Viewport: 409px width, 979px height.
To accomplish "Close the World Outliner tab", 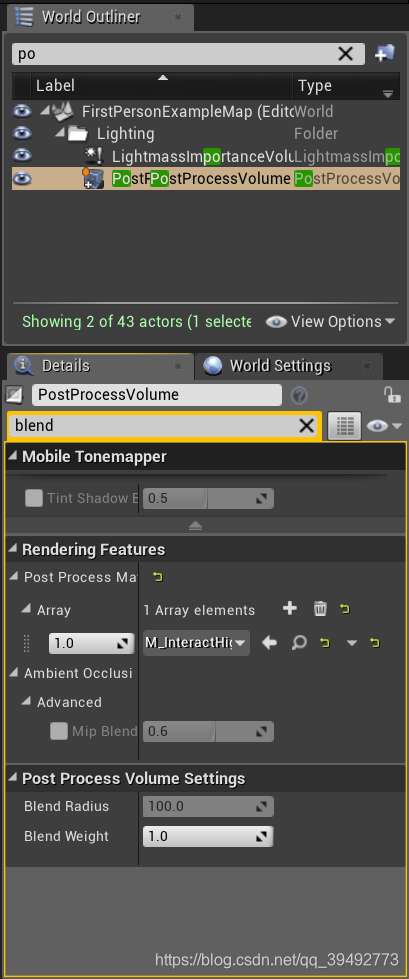I will 178,17.
